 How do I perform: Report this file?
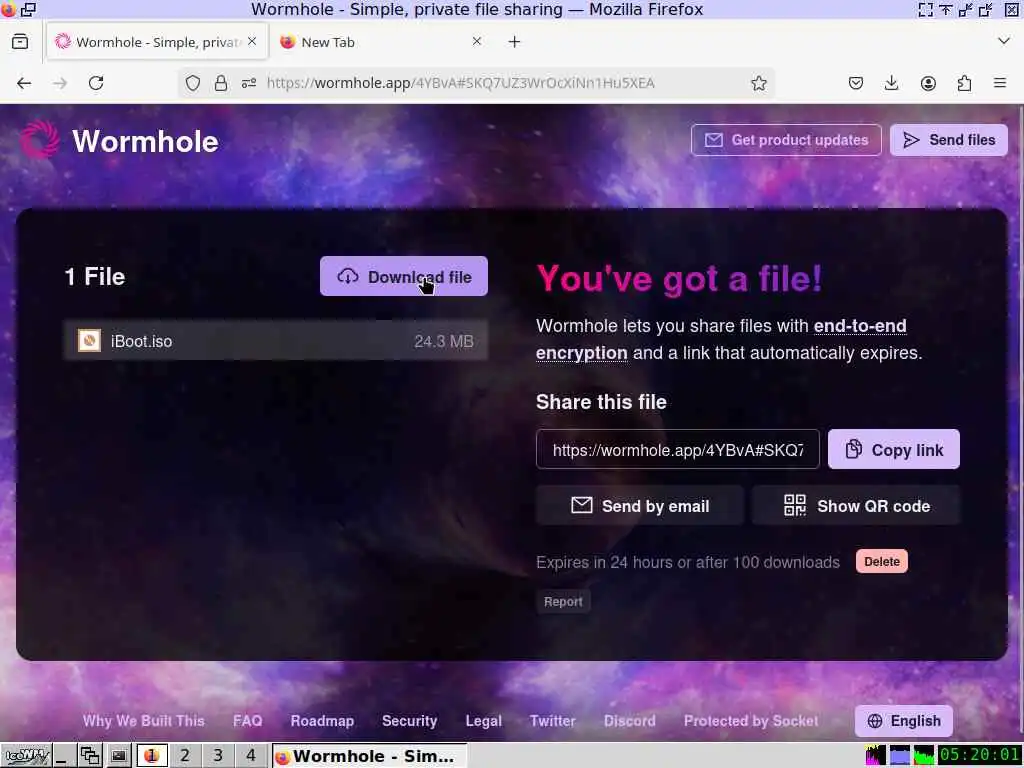(563, 601)
